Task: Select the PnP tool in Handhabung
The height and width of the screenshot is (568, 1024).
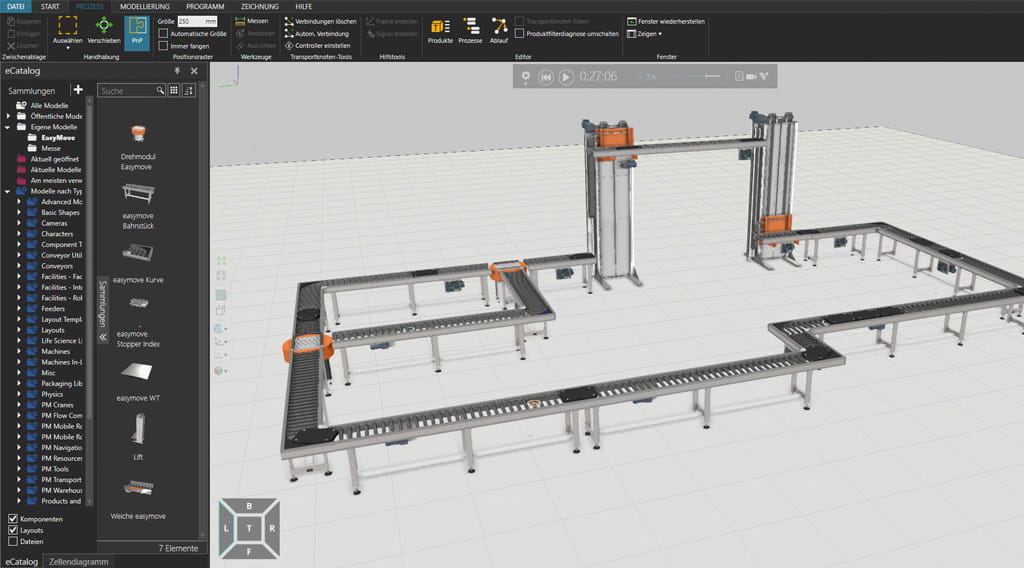Action: (137, 31)
